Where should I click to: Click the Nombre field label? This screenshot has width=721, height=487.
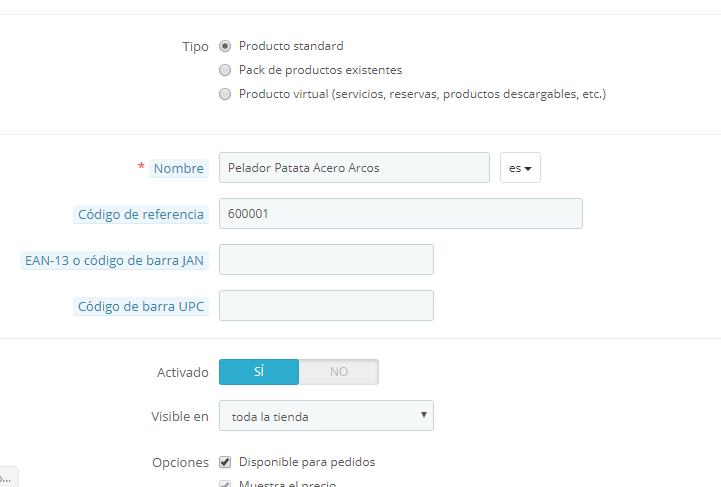[178, 168]
